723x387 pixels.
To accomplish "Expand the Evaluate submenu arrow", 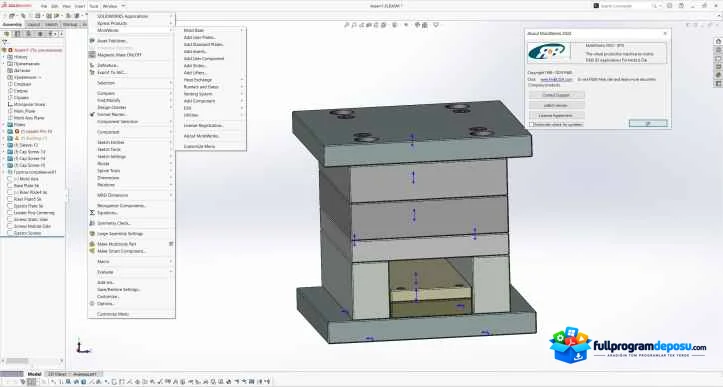I will pyautogui.click(x=171, y=272).
